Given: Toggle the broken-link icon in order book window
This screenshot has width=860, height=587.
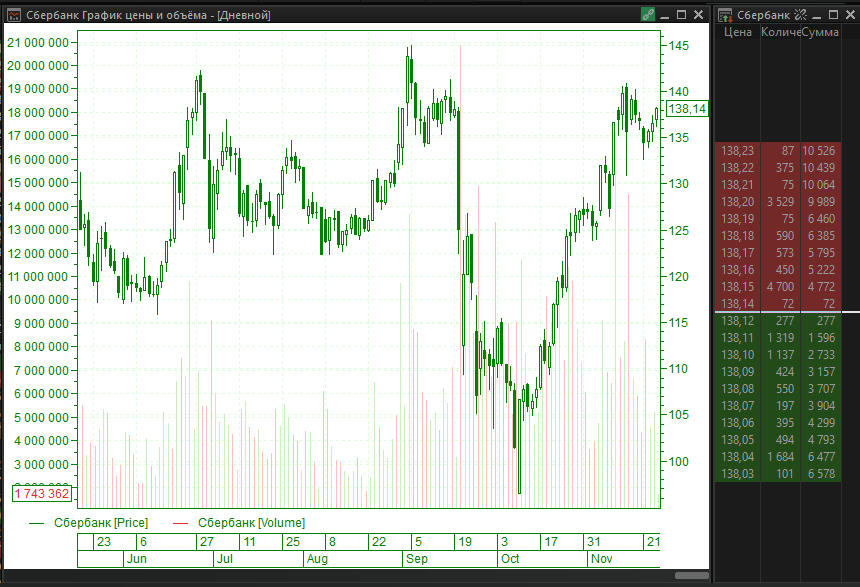Looking at the screenshot, I should pyautogui.click(x=800, y=15).
